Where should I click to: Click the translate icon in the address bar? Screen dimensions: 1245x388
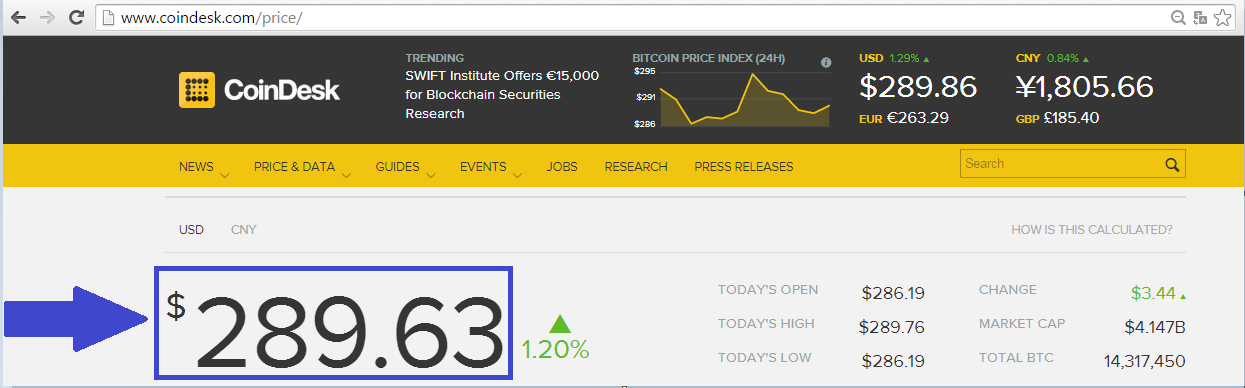(1201, 18)
